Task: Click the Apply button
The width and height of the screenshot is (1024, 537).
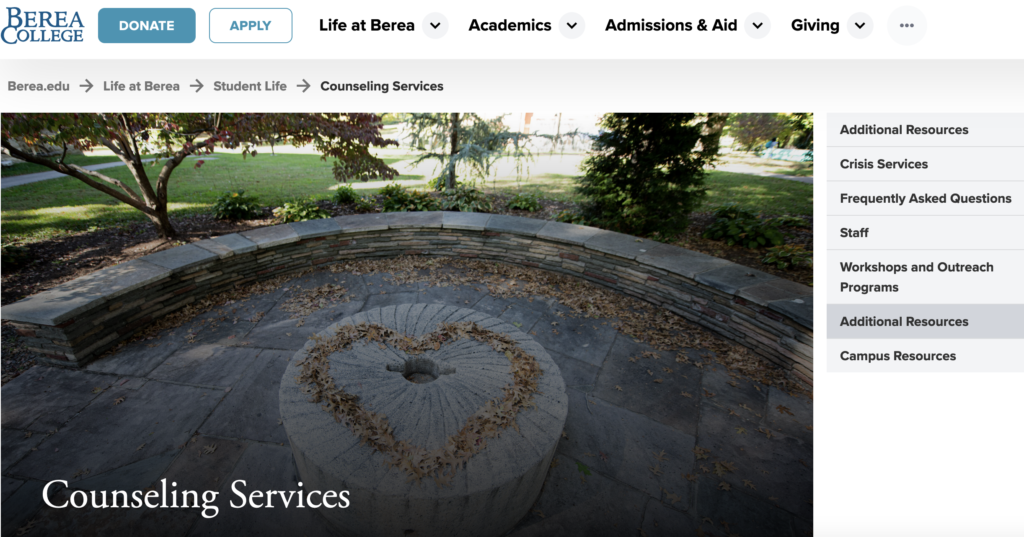Action: point(250,25)
